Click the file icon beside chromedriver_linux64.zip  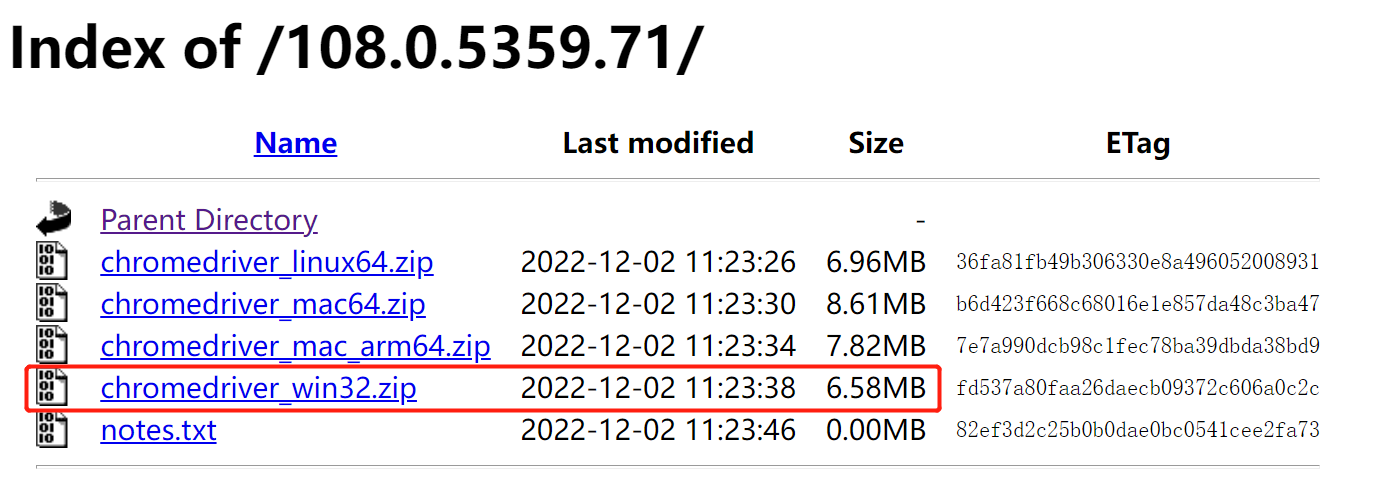click(52, 262)
